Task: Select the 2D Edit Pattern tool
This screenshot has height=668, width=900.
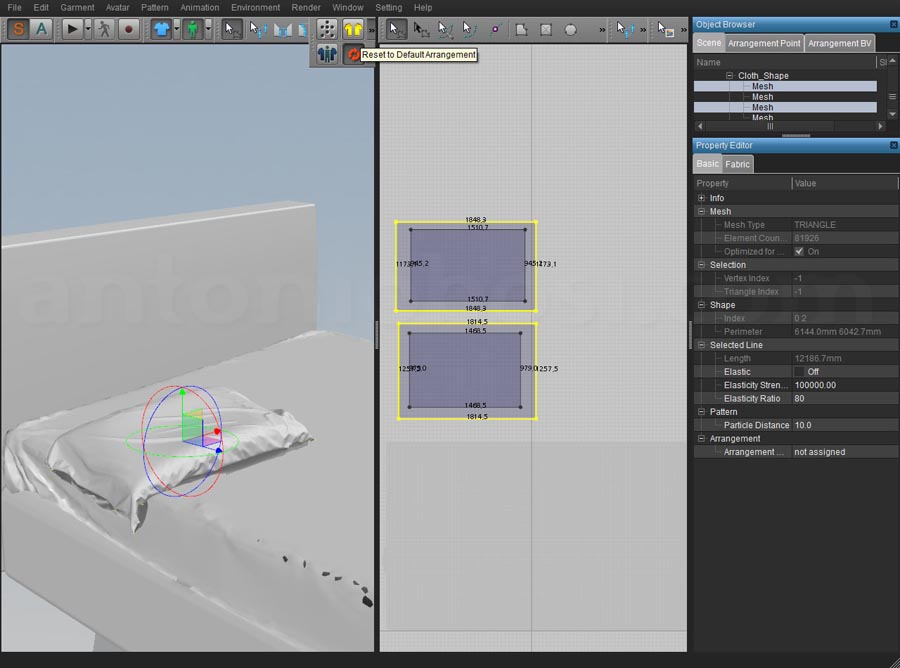Action: pyautogui.click(x=395, y=29)
